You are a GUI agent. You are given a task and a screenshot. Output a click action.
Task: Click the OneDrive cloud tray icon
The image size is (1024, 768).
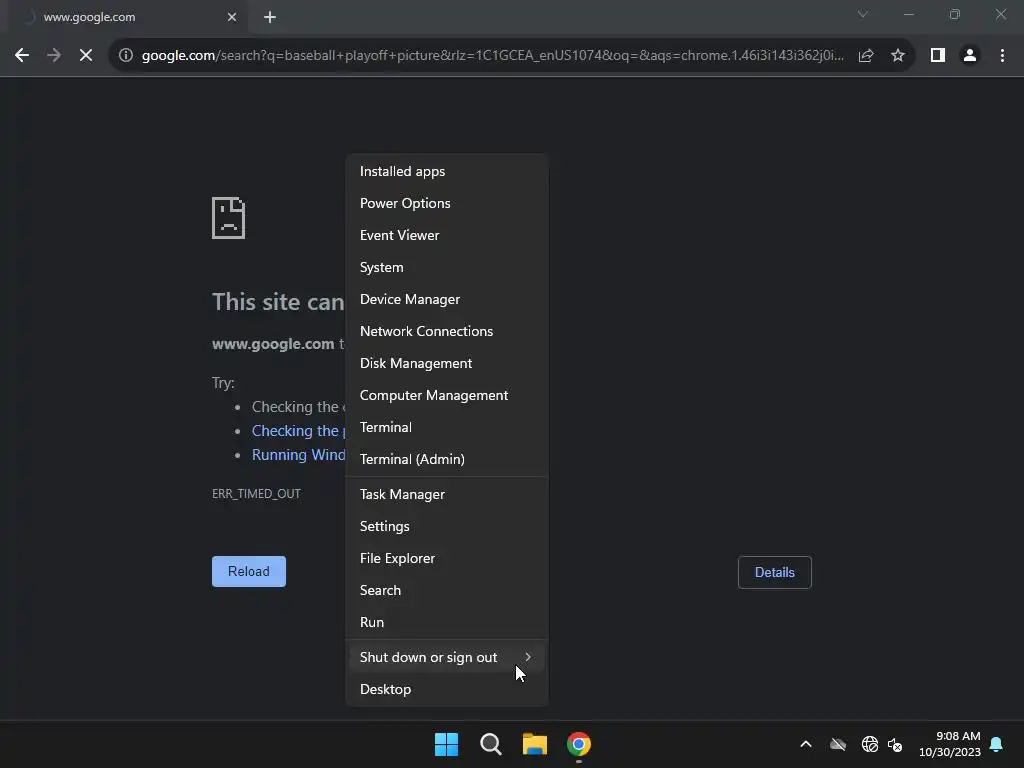[x=838, y=744]
